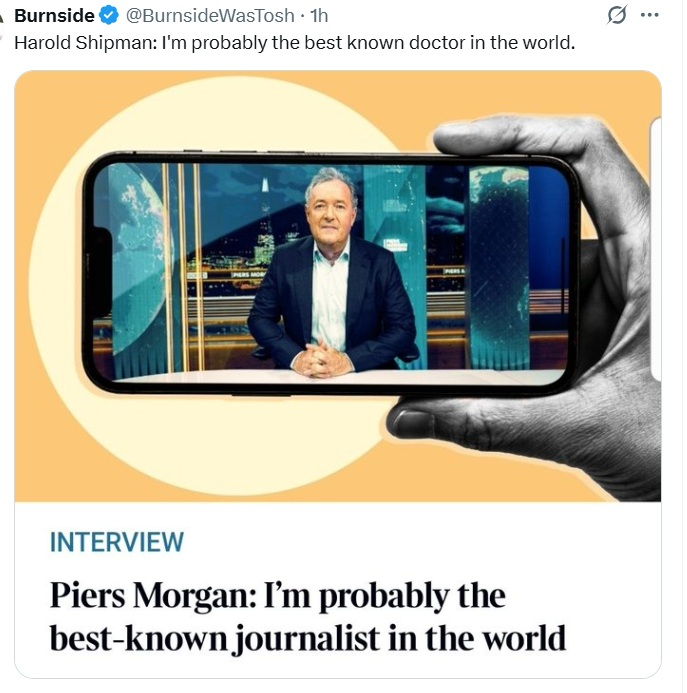Image resolution: width=687 pixels, height=693 pixels.
Task: Click the white sliver at card's right edge
Action: 657,248
